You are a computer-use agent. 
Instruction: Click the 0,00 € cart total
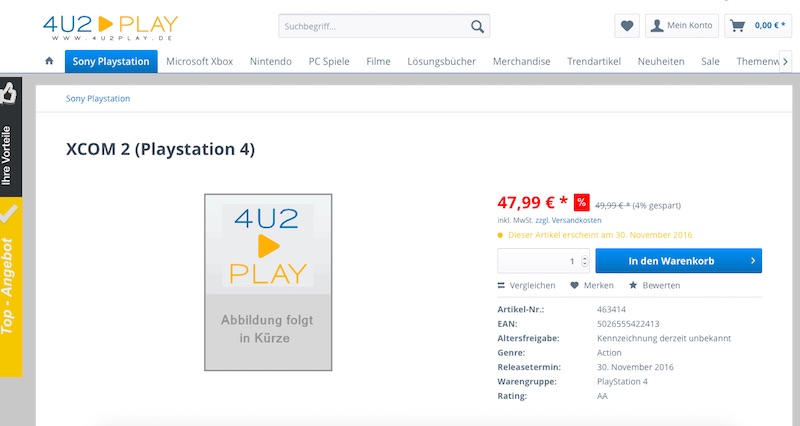770,26
